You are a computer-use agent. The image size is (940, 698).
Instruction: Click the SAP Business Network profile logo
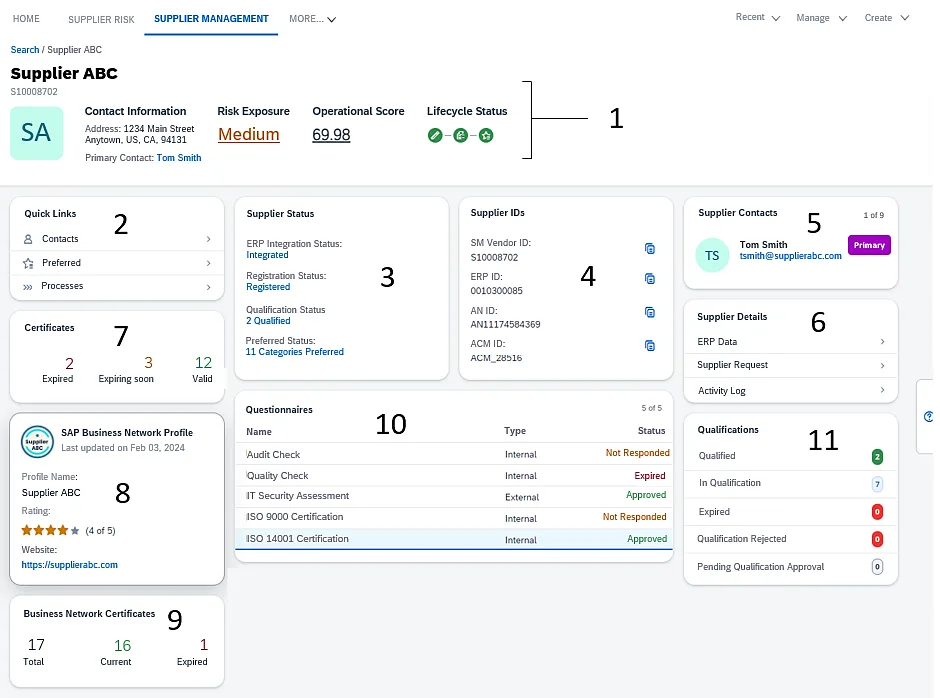(x=37, y=442)
